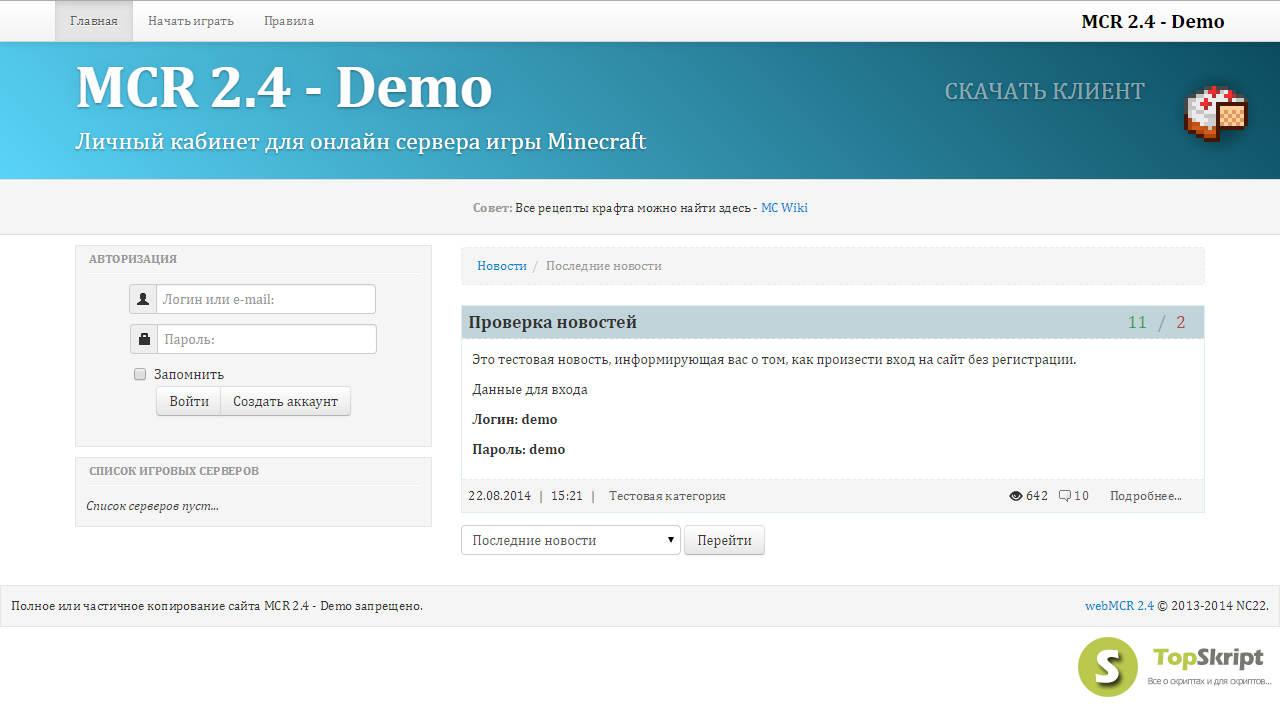Enable the Запомнить checkbox
Viewport: 1280px width, 704px height.
[x=140, y=374]
